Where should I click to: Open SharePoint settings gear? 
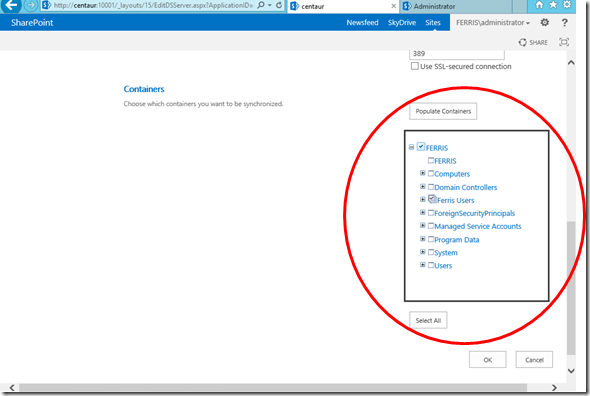[x=544, y=23]
